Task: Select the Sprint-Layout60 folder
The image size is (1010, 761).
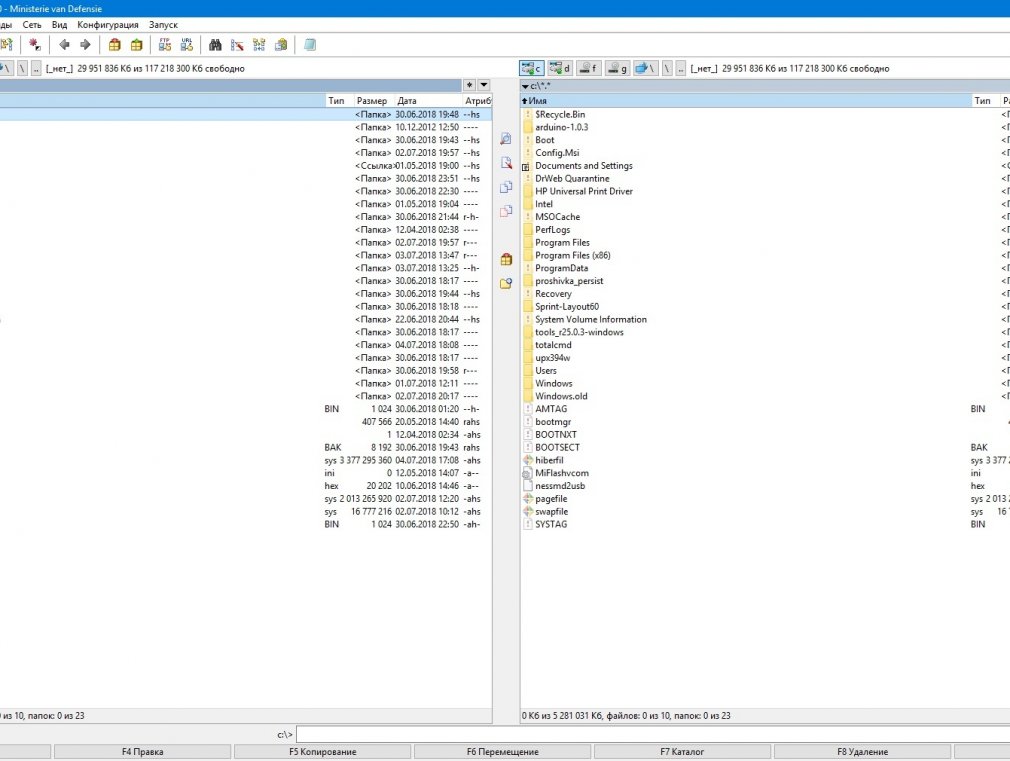Action: (567, 307)
